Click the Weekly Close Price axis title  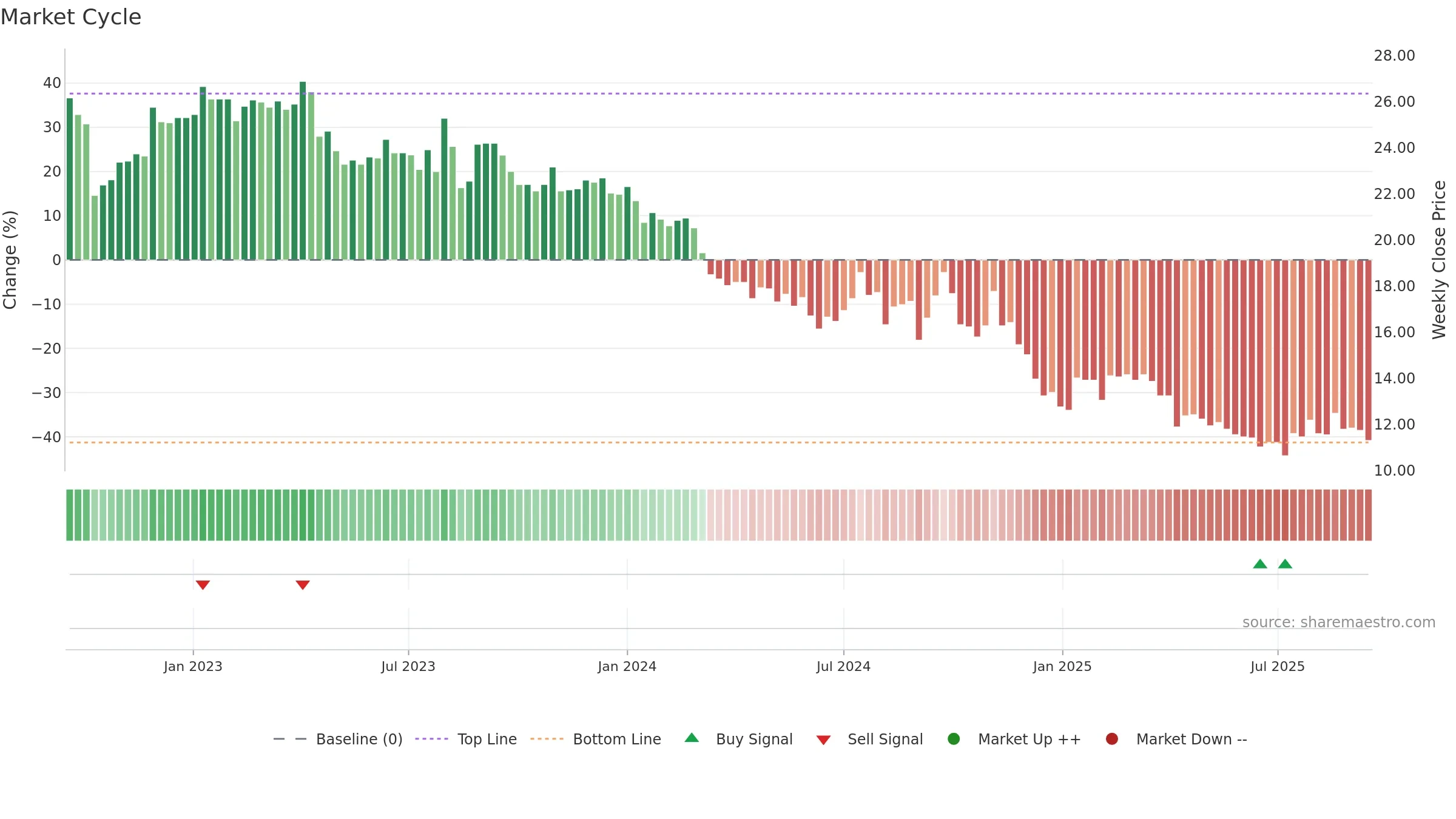[x=1439, y=260]
